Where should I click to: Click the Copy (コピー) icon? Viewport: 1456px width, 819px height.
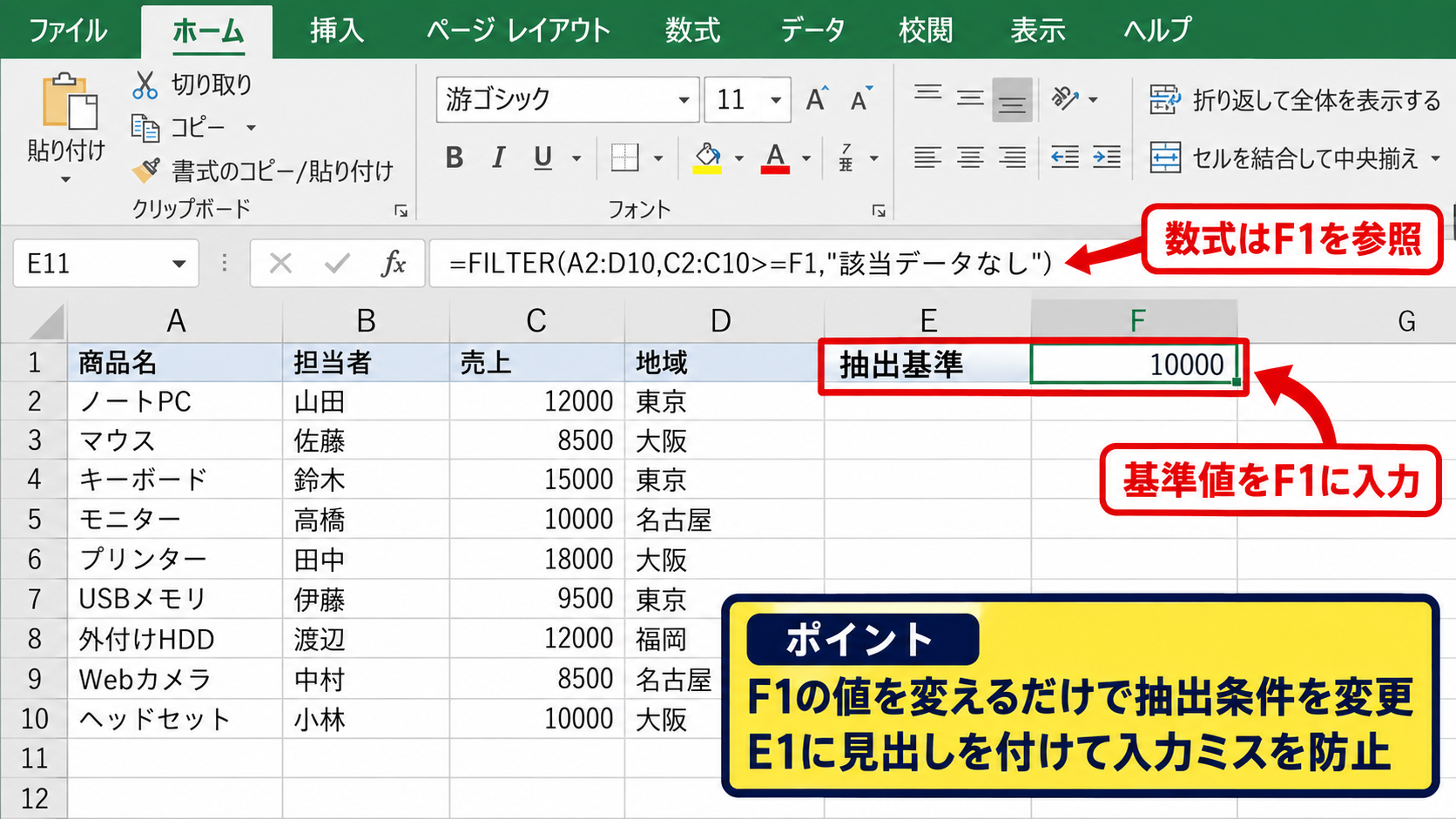point(145,128)
